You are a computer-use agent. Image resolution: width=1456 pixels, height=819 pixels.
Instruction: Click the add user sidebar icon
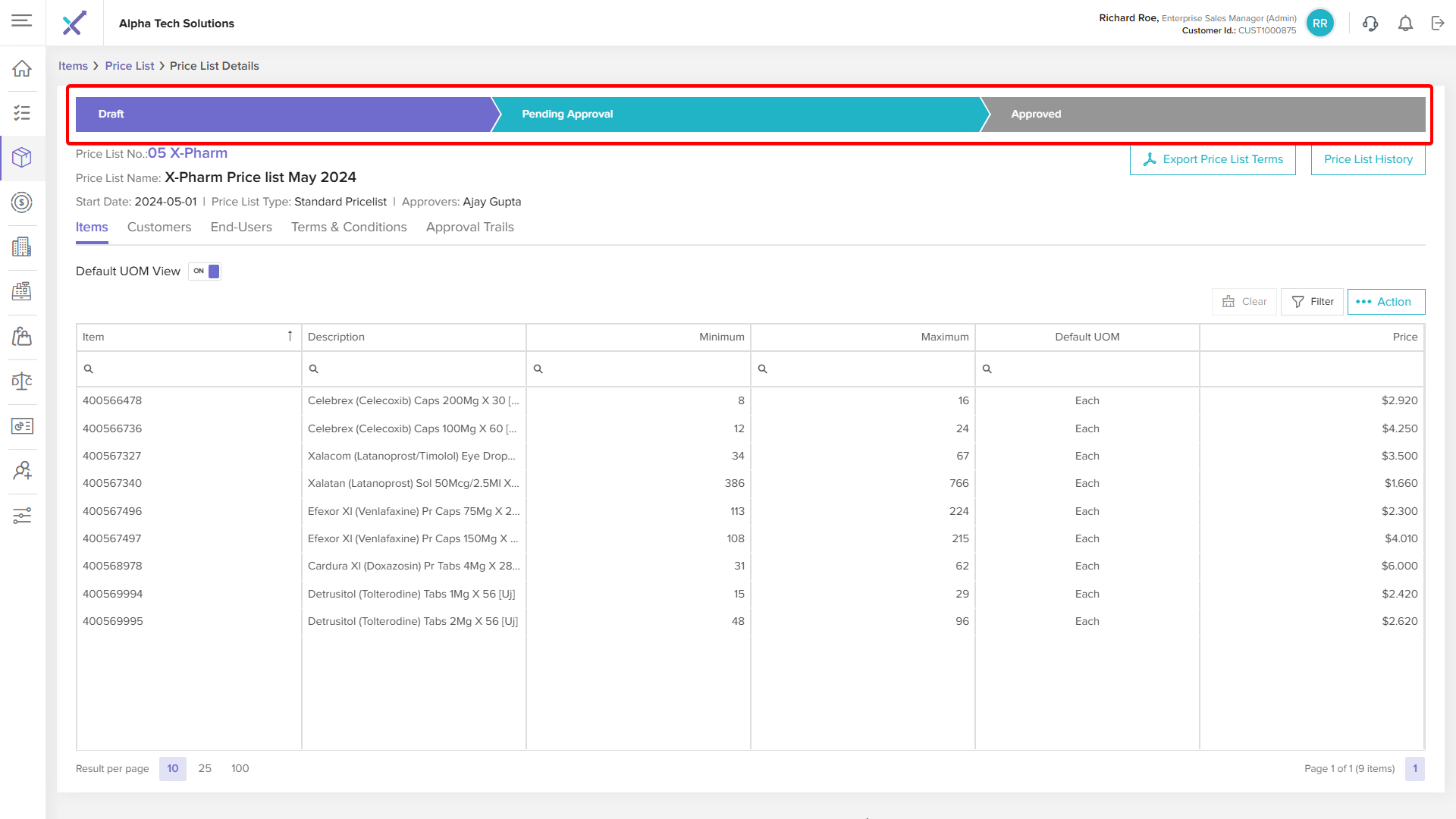[x=22, y=471]
